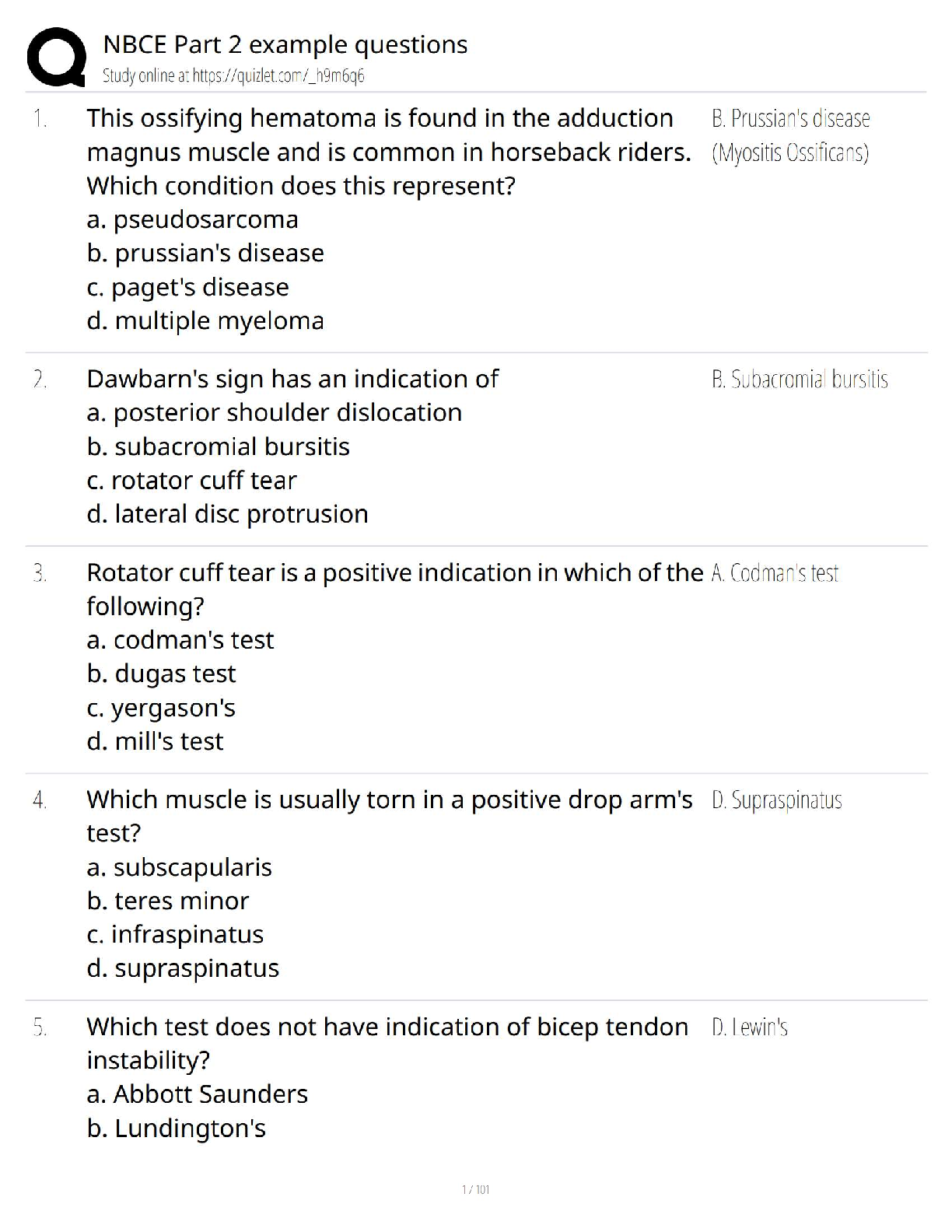The width and height of the screenshot is (952, 1232).
Task: Select option b. Lundington's
Action: click(177, 1128)
